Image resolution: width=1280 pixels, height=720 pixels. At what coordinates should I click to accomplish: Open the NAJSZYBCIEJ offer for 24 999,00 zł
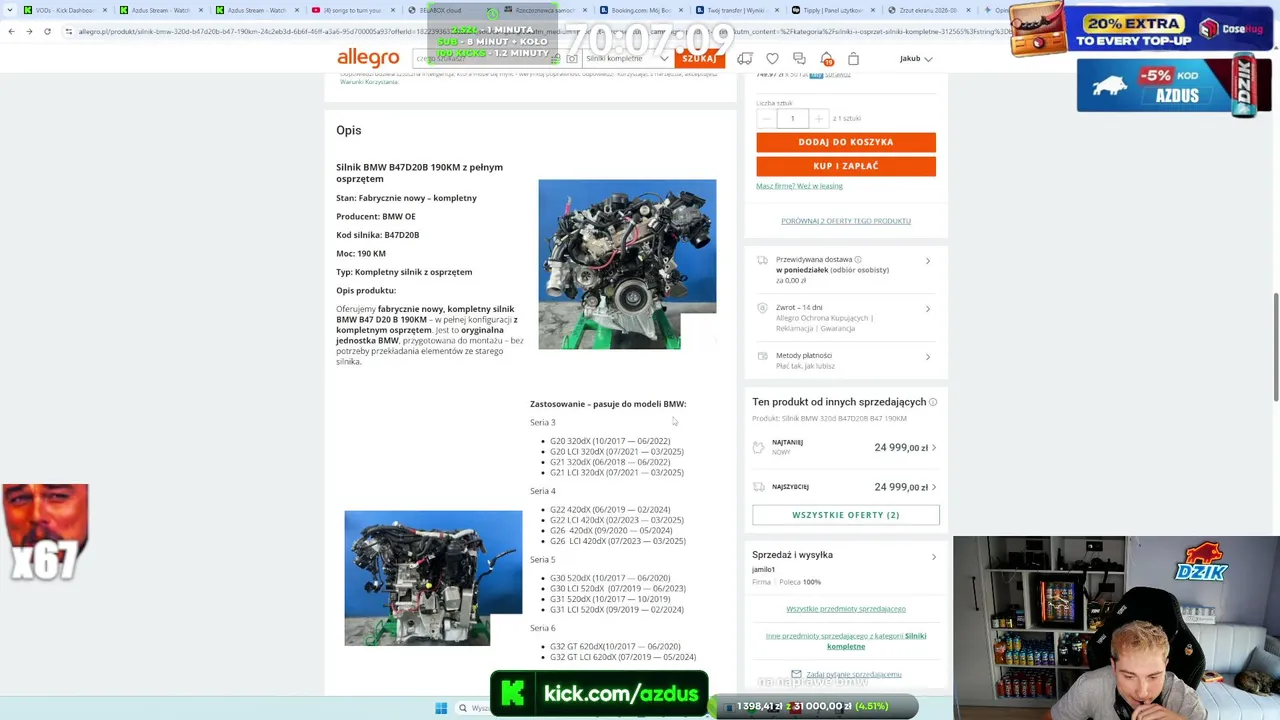[845, 487]
